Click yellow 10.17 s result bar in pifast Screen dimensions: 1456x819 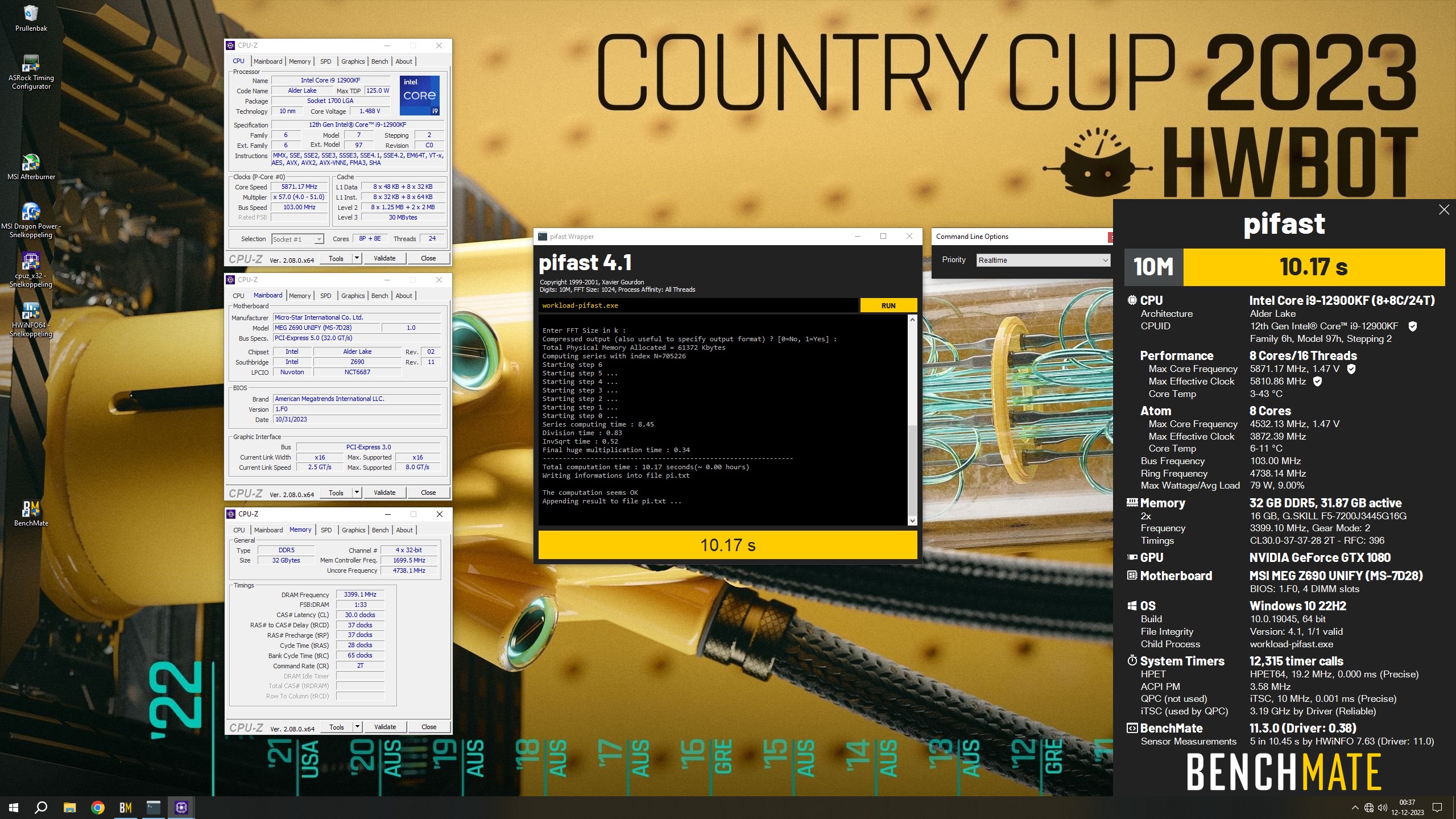click(727, 545)
